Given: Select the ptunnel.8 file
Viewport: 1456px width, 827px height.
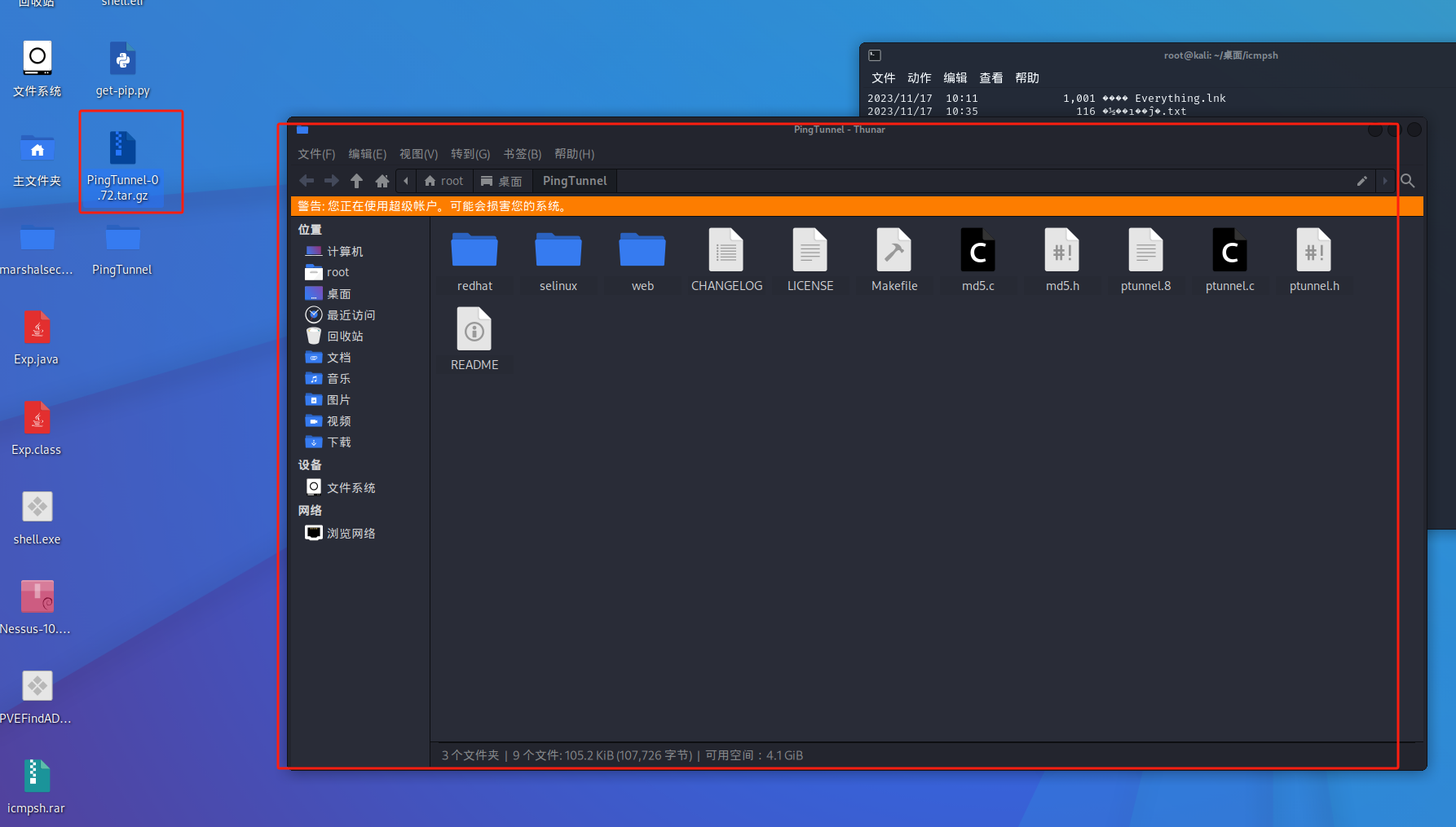Looking at the screenshot, I should pyautogui.click(x=1146, y=261).
